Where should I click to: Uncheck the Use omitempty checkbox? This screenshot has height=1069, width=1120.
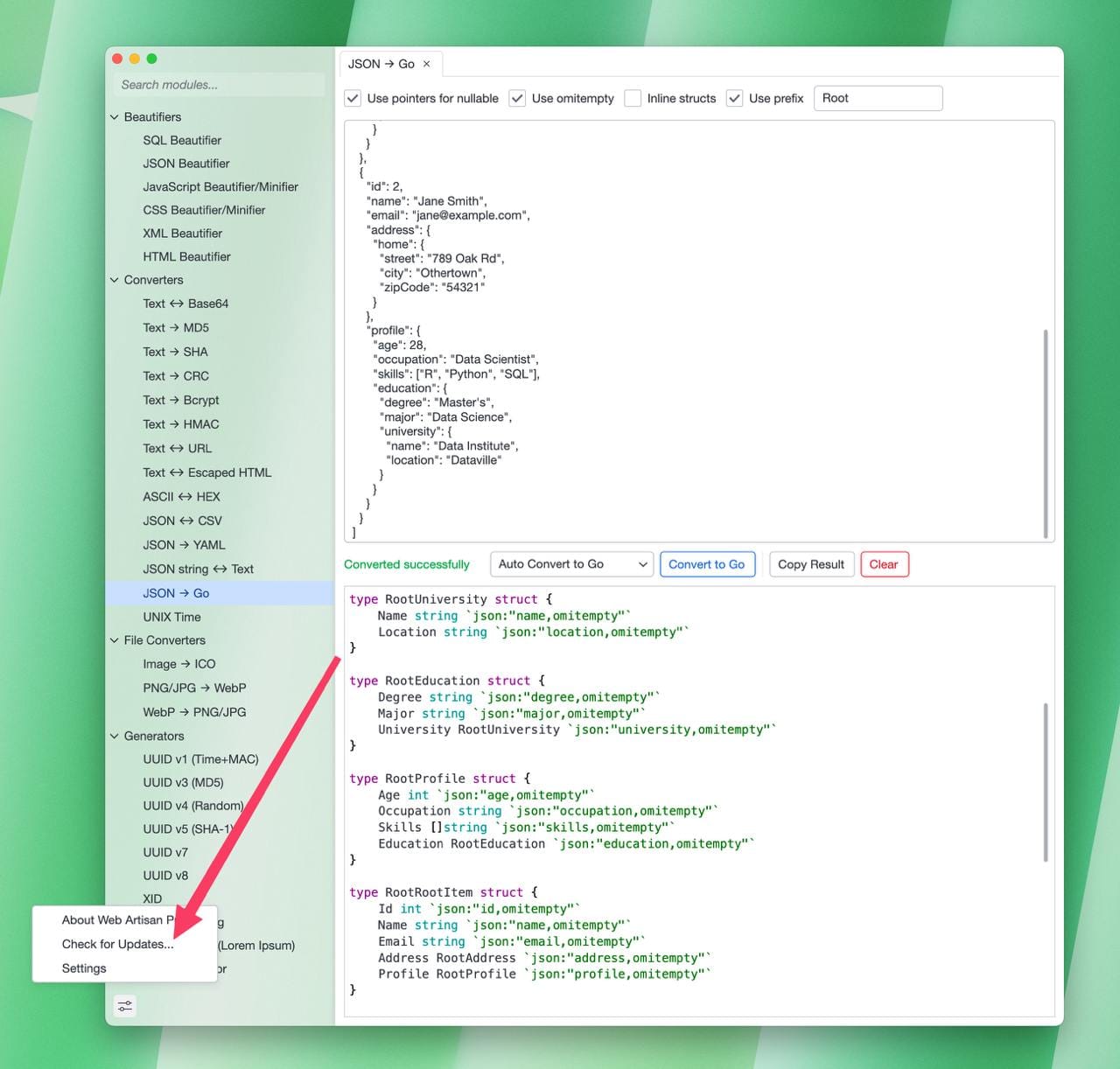coord(517,99)
